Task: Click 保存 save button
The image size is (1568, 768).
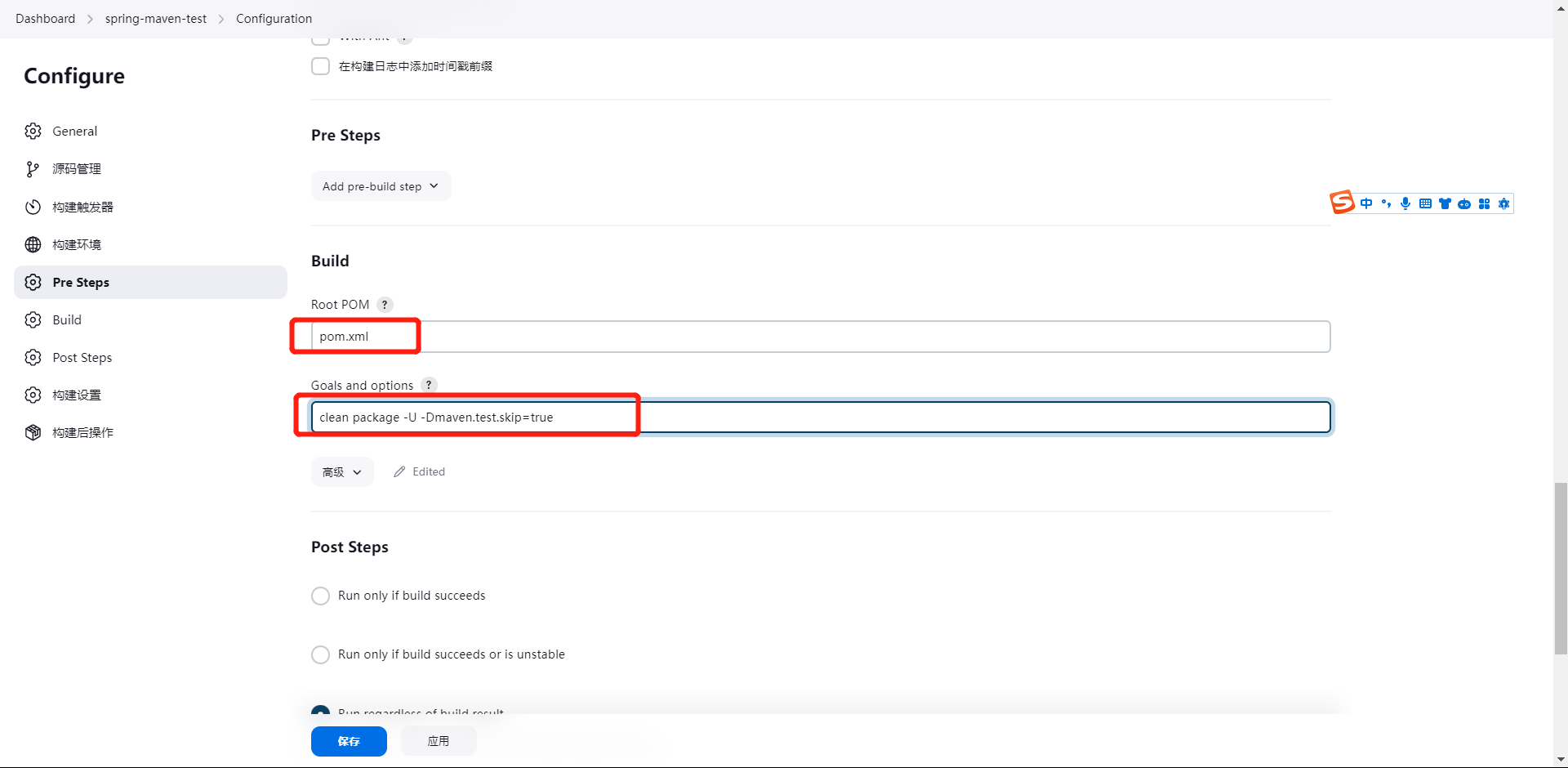Action: tap(349, 741)
